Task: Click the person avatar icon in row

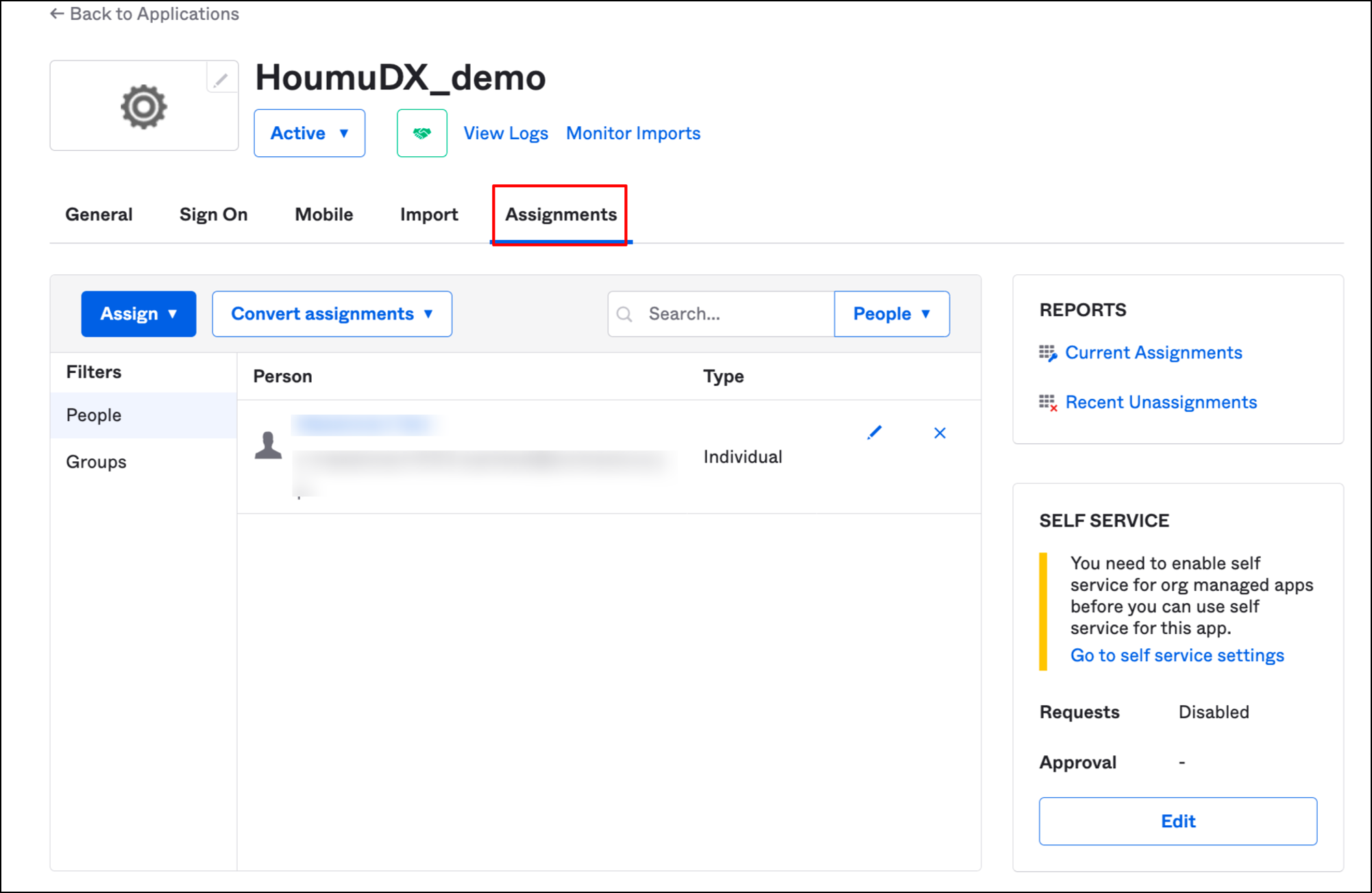Action: click(268, 445)
